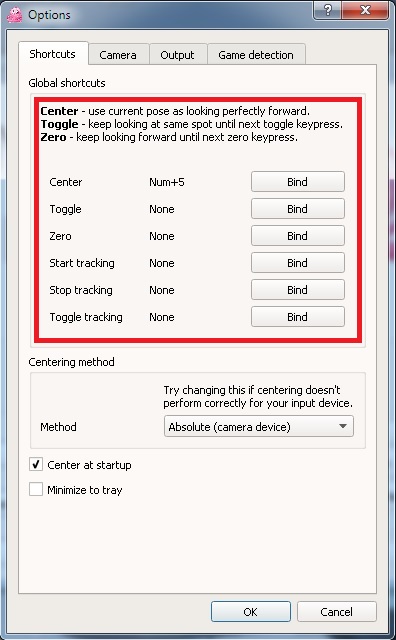Click the Start tracking label
Viewport: 396px width, 640px height.
click(x=82, y=263)
